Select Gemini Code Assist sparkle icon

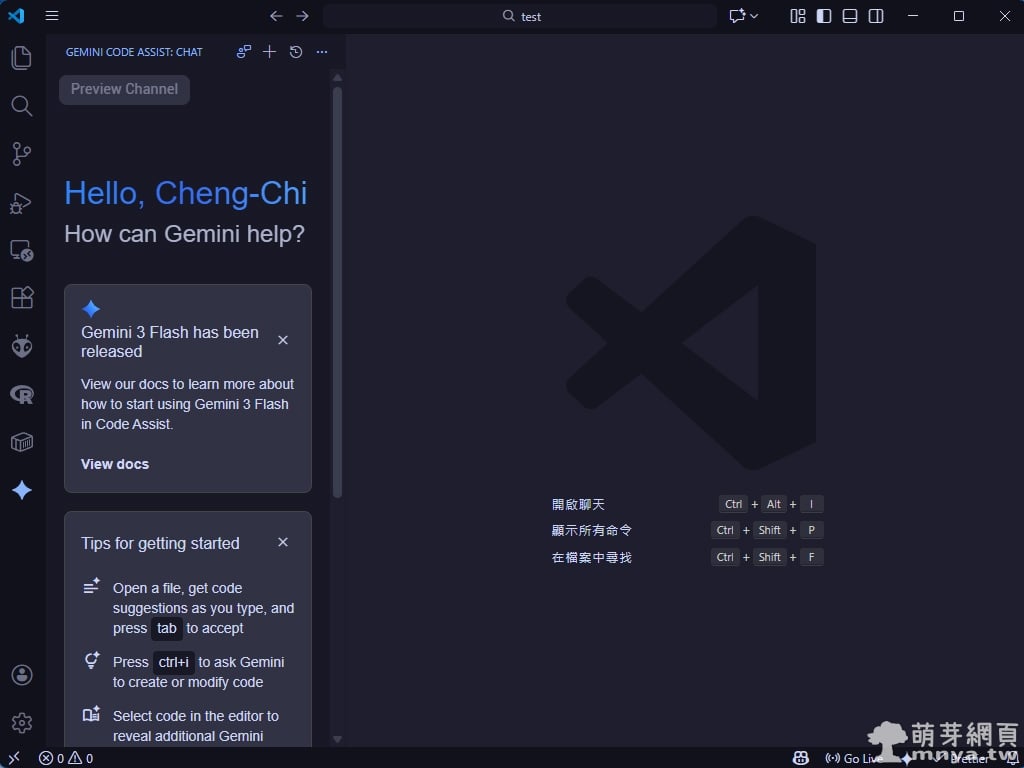pyautogui.click(x=21, y=490)
